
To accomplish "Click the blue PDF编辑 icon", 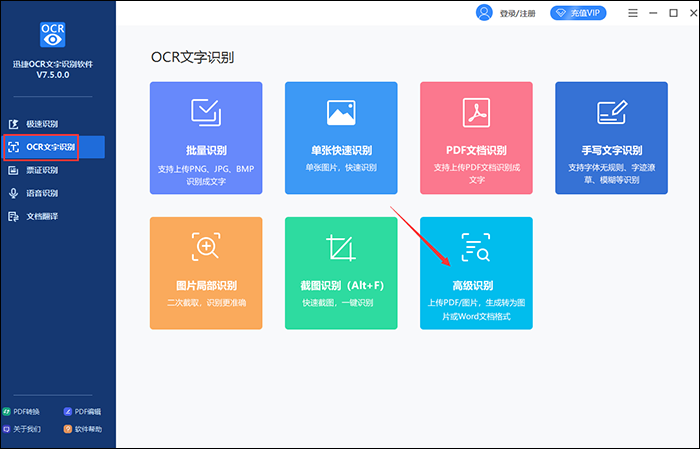I will click(68, 412).
